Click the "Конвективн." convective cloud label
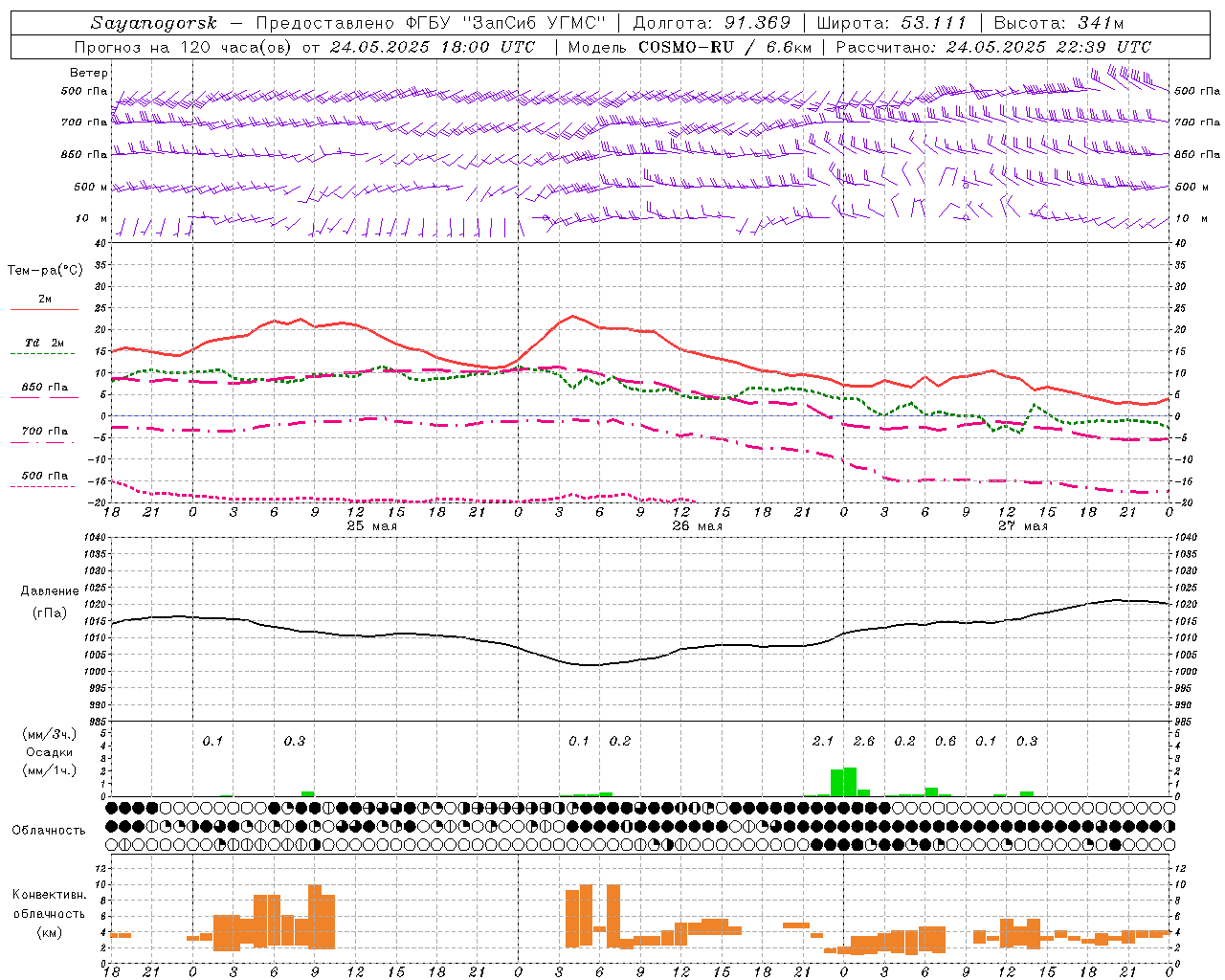 [x=50, y=895]
